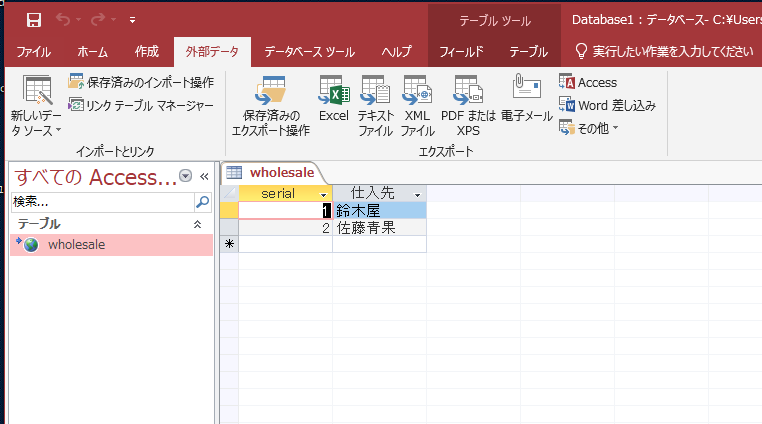
Task: Open the serial column filter dropdown
Action: point(323,194)
